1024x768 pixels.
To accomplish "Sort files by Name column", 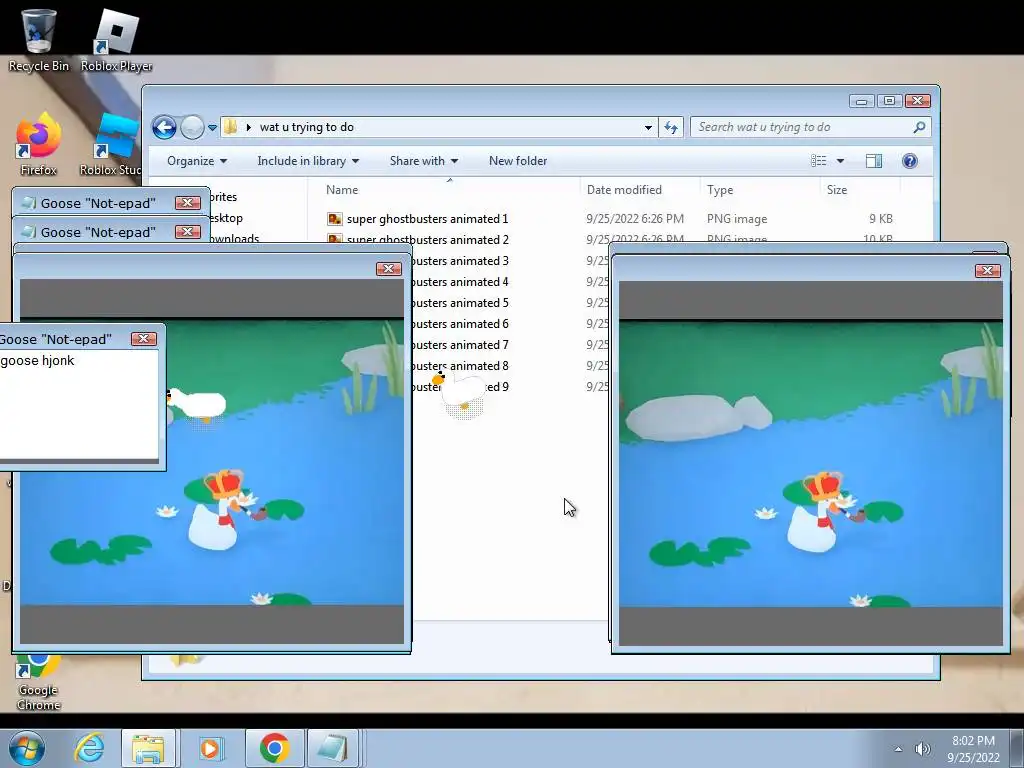I will (342, 190).
